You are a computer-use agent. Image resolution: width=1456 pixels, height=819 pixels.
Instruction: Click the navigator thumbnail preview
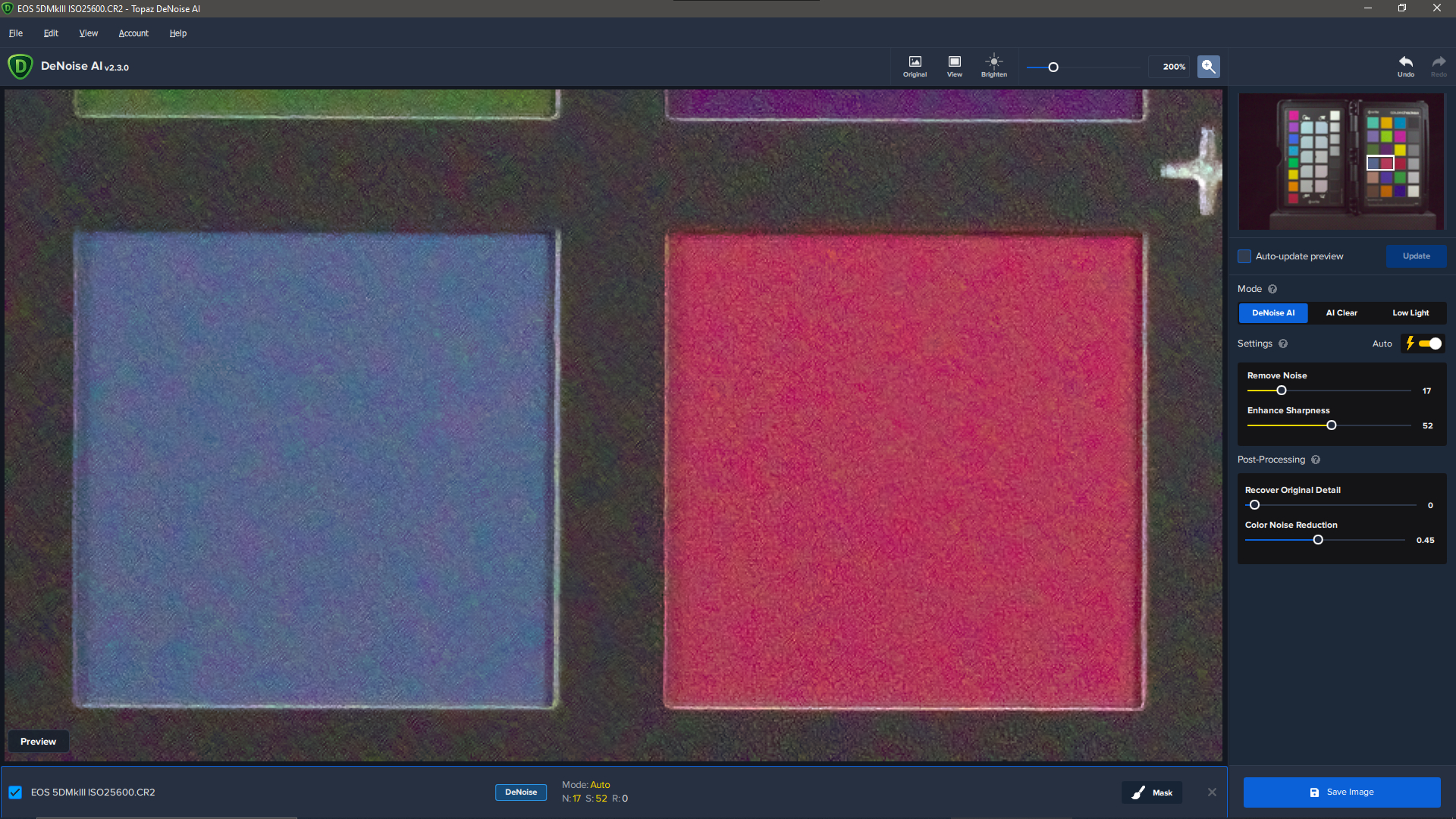click(x=1341, y=162)
